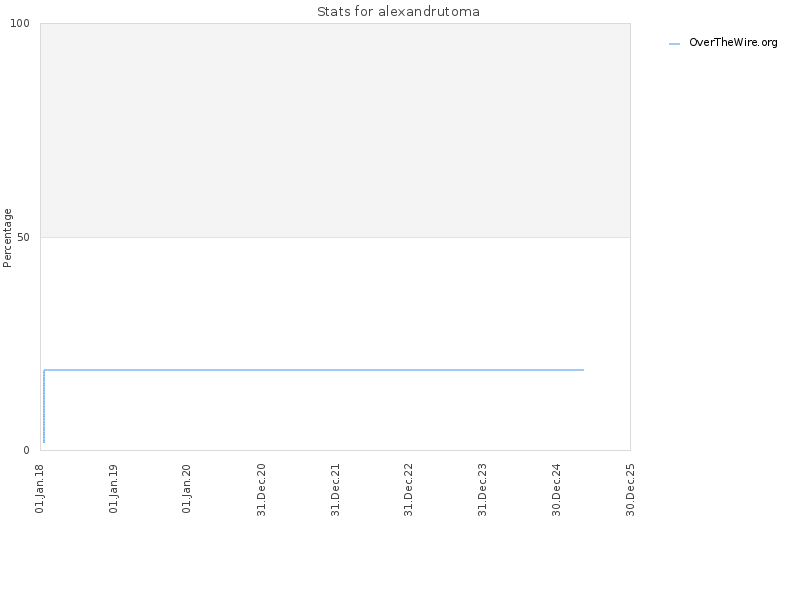The image size is (800, 600).
Task: Click the 'Percentage' y-axis label
Action: (7, 238)
